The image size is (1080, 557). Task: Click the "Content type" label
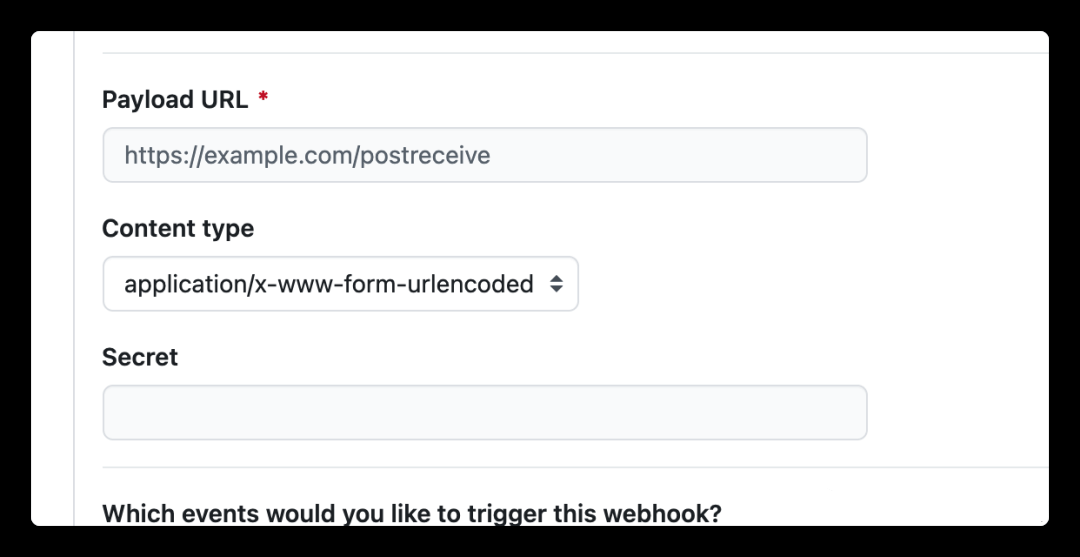[178, 228]
